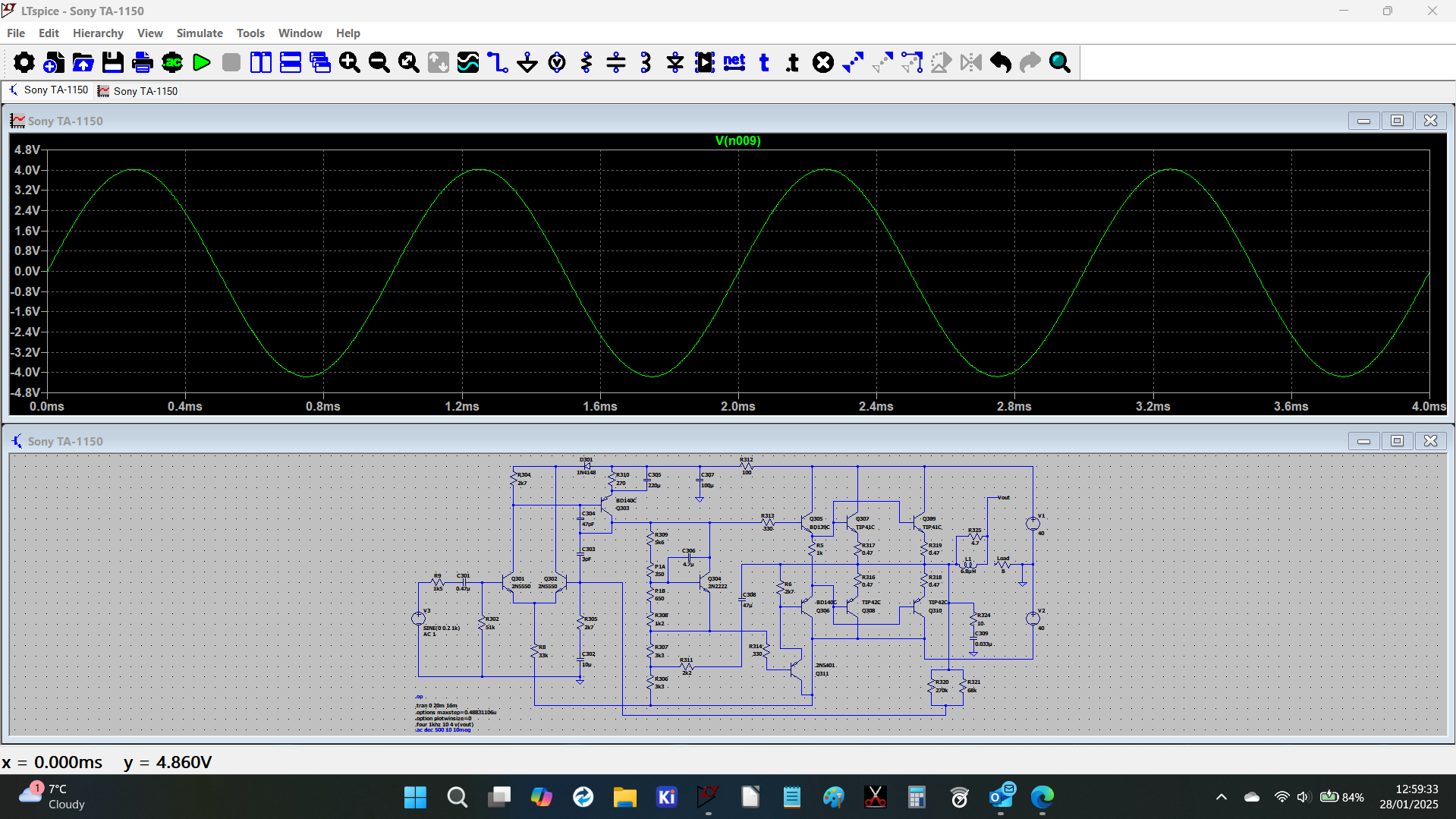Cascade windows from the toolbar

[x=320, y=62]
